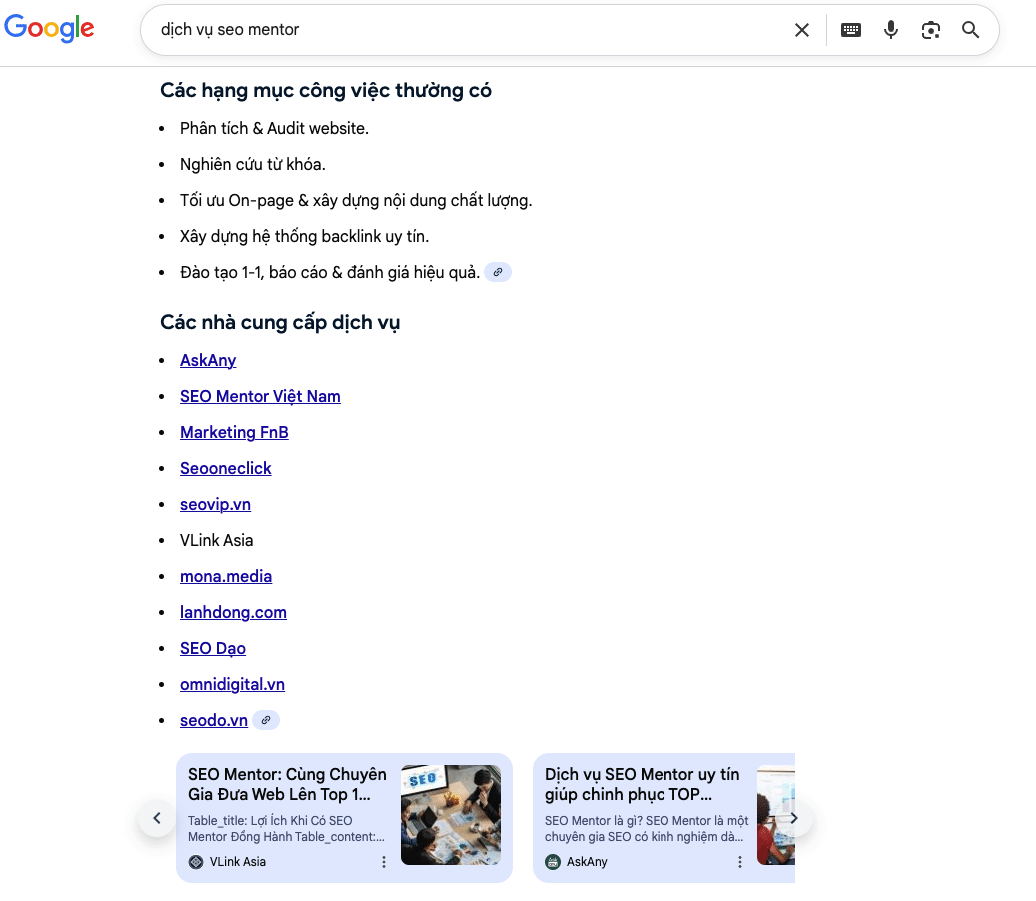Open source link icon after 'đánh giá hiệu quả'
The width and height of the screenshot is (1036, 901).
498,272
